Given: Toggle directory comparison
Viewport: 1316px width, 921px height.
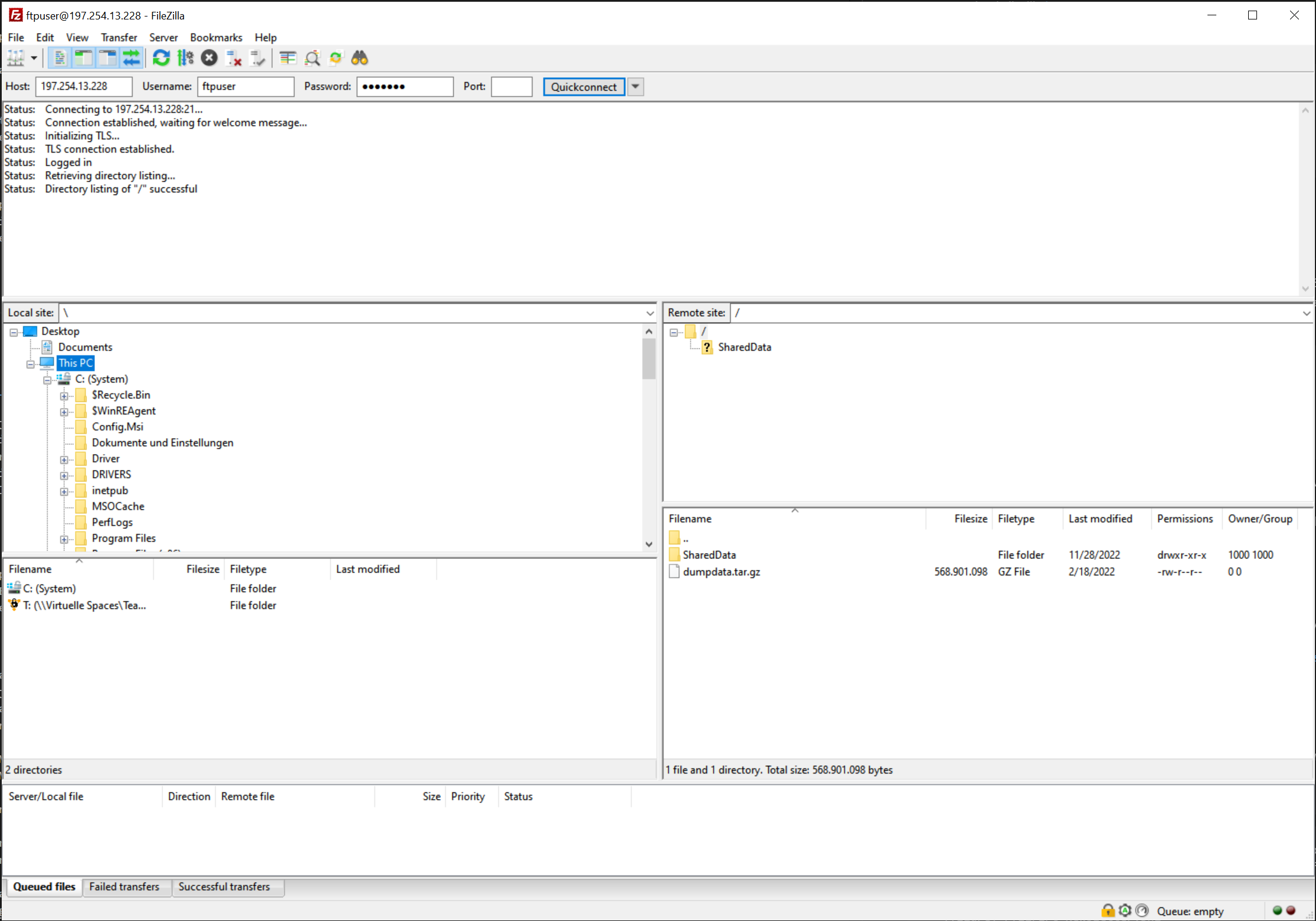Looking at the screenshot, I should click(312, 58).
